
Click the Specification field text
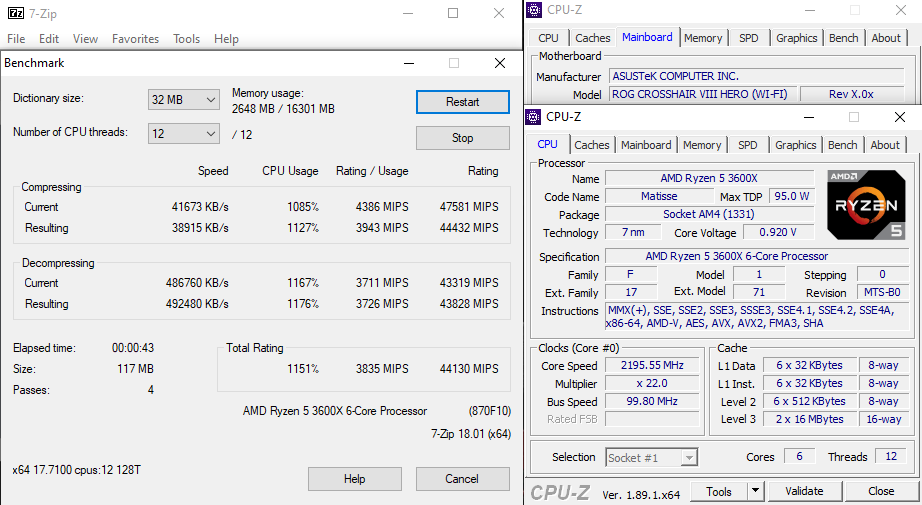pyautogui.click(x=757, y=256)
